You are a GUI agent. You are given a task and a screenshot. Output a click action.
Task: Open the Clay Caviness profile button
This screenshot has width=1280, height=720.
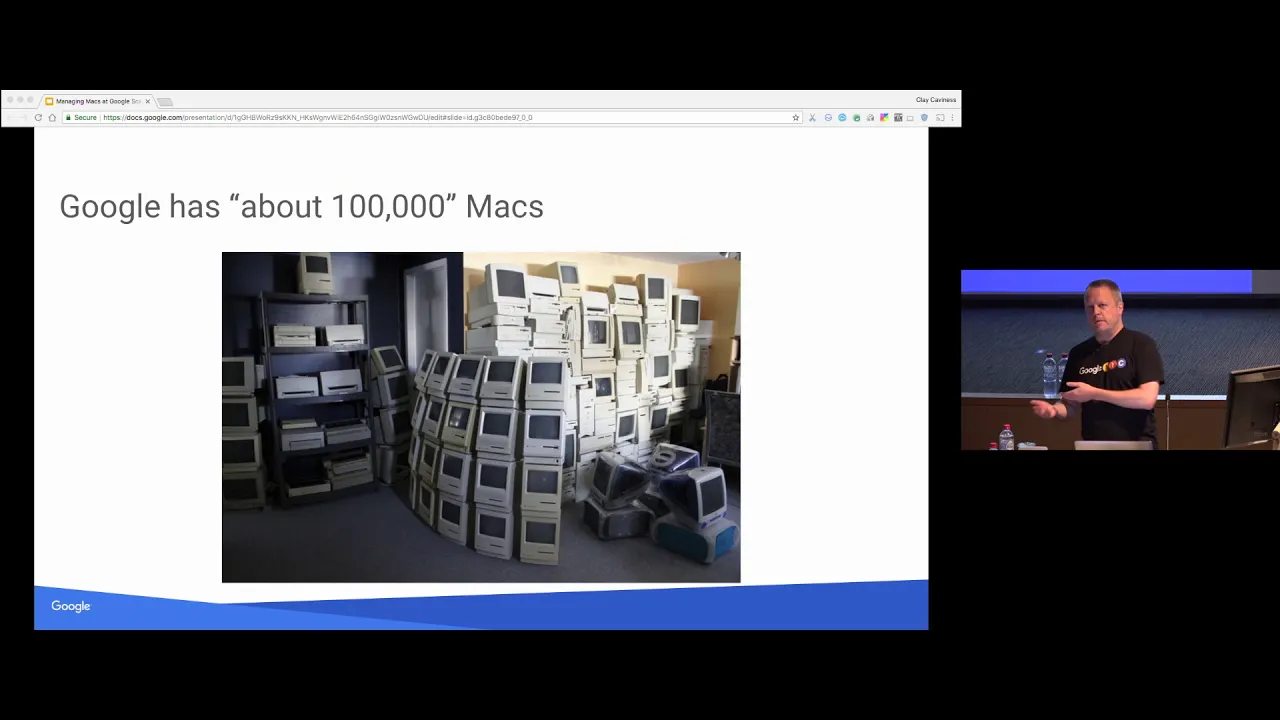click(x=936, y=100)
